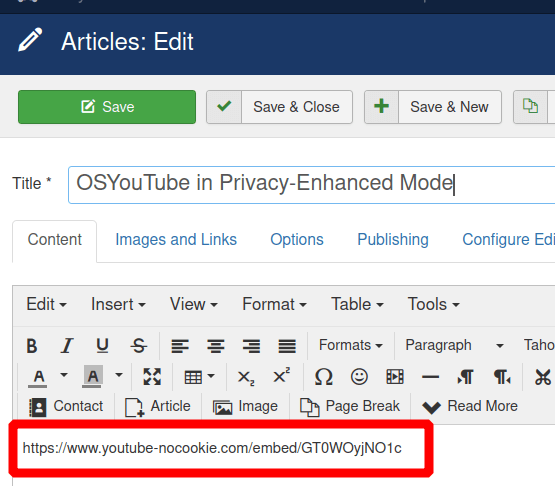Viewport: 555px width, 486px height.
Task: Open the Paragraph block format dropdown
Action: (x=454, y=345)
